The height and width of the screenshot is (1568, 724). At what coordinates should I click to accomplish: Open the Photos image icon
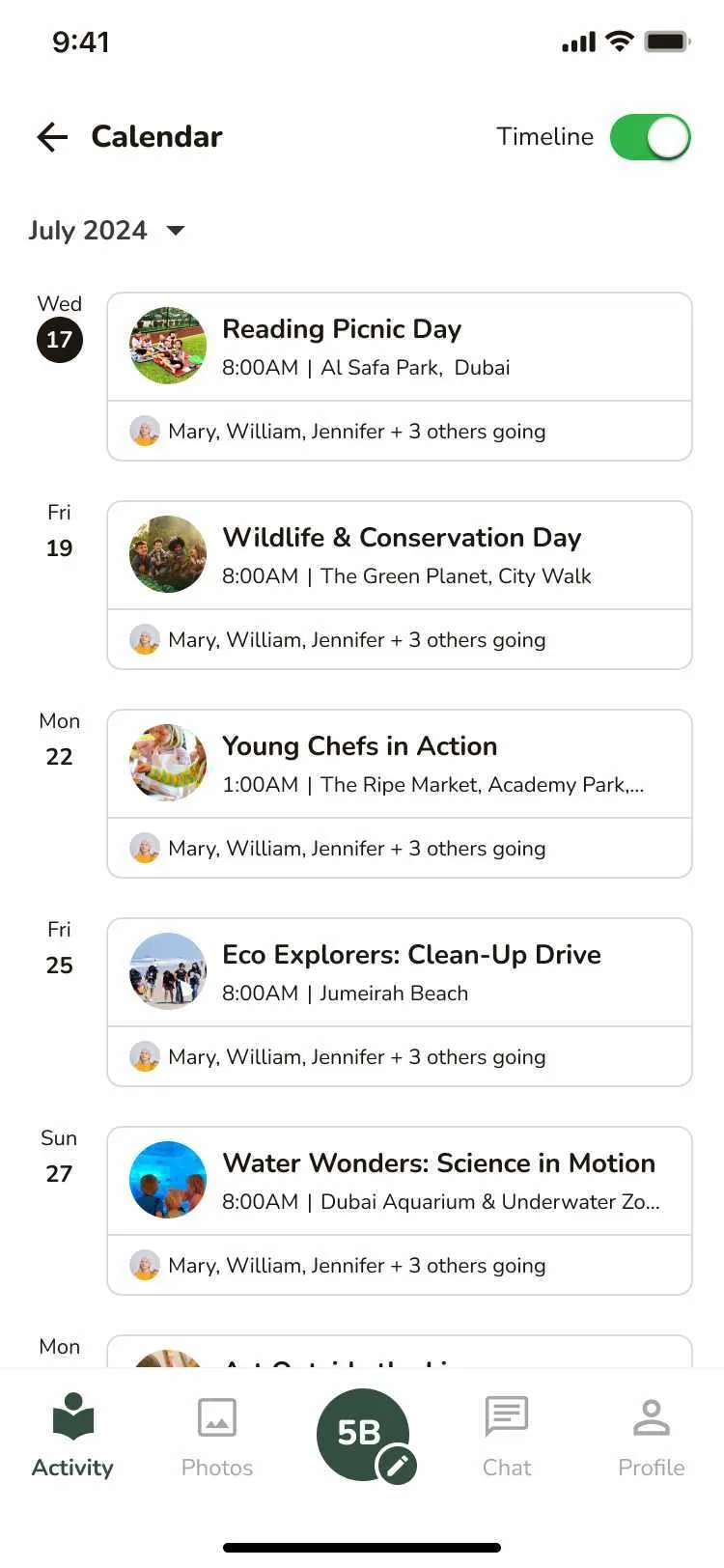217,1417
